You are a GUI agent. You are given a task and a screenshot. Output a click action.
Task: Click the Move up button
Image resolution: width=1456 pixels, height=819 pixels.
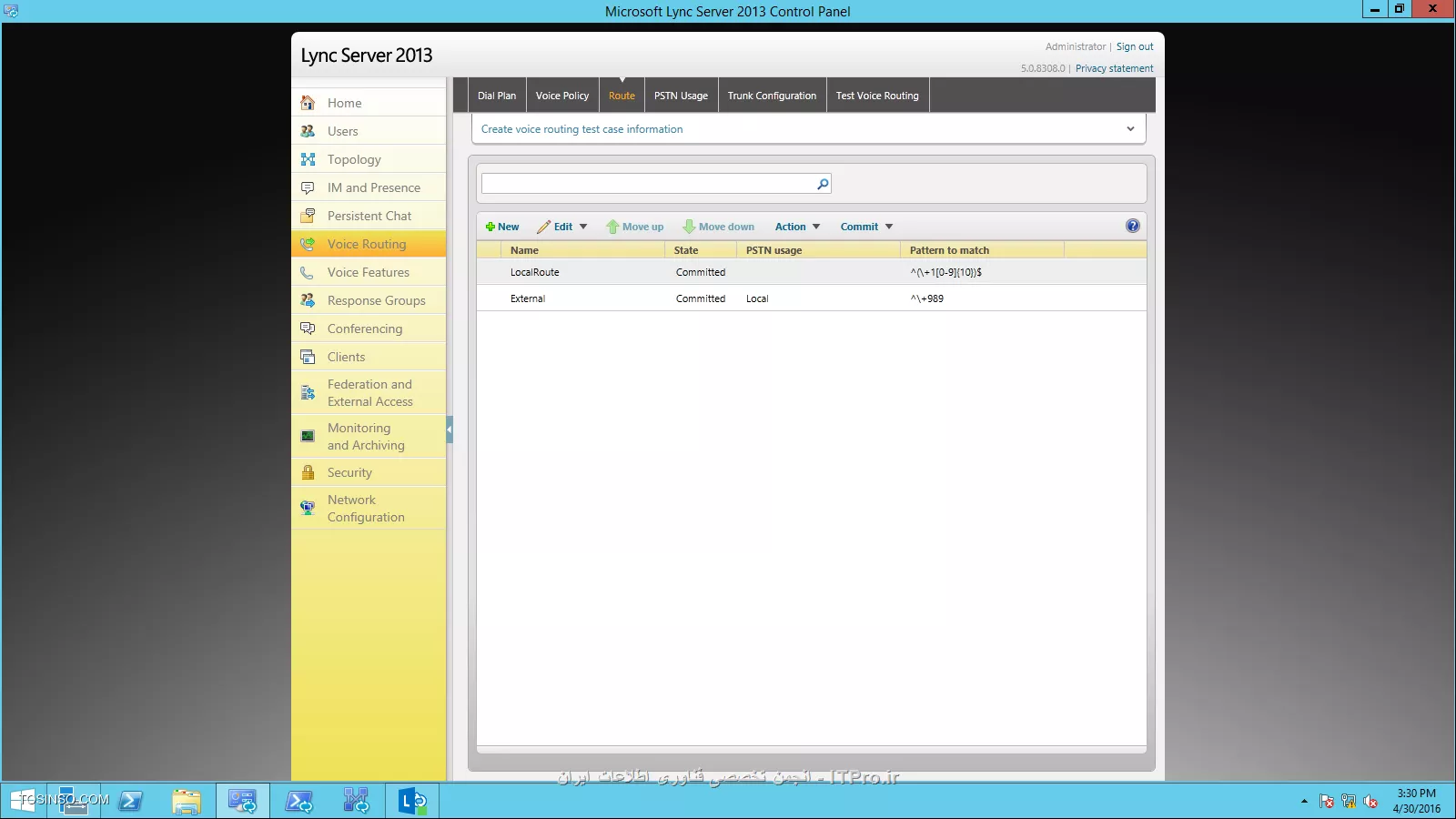tap(635, 227)
